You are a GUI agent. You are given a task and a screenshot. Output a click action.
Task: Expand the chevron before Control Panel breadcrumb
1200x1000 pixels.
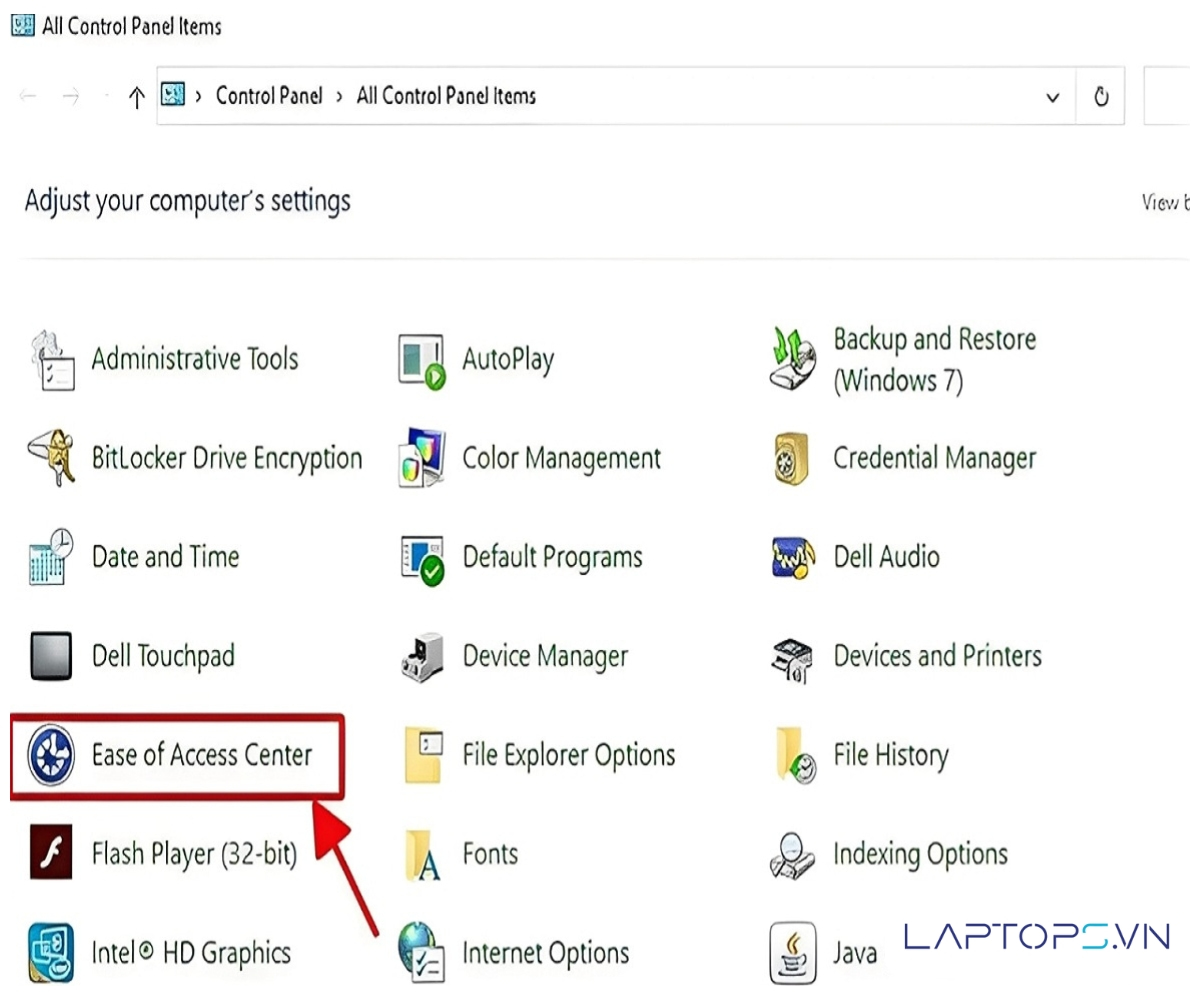click(x=198, y=96)
